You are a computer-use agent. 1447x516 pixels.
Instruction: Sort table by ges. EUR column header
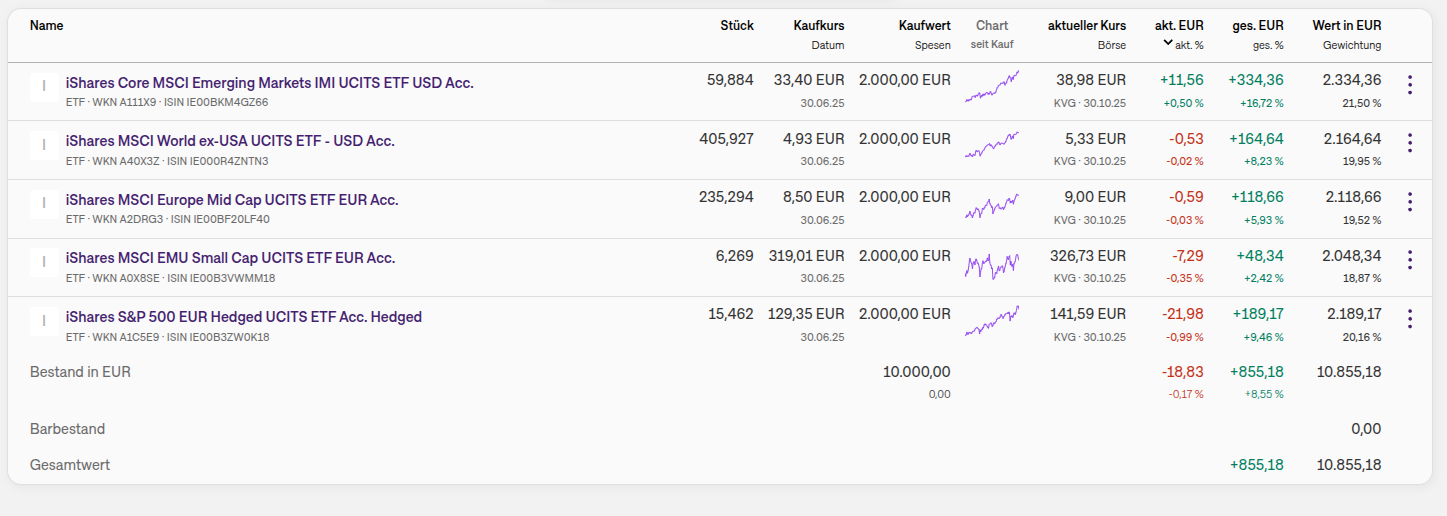coord(1258,26)
